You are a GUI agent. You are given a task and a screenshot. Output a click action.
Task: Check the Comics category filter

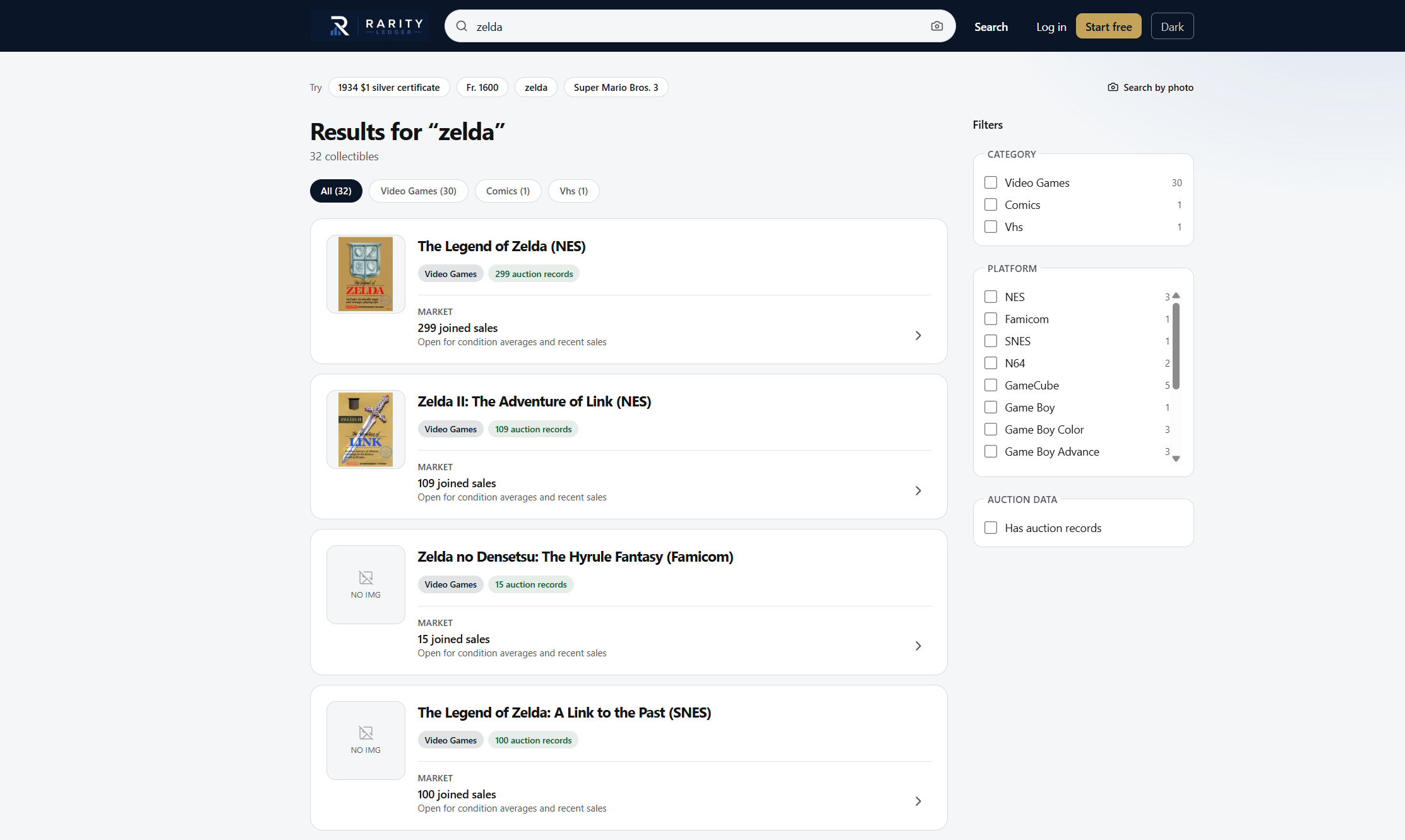coord(991,204)
